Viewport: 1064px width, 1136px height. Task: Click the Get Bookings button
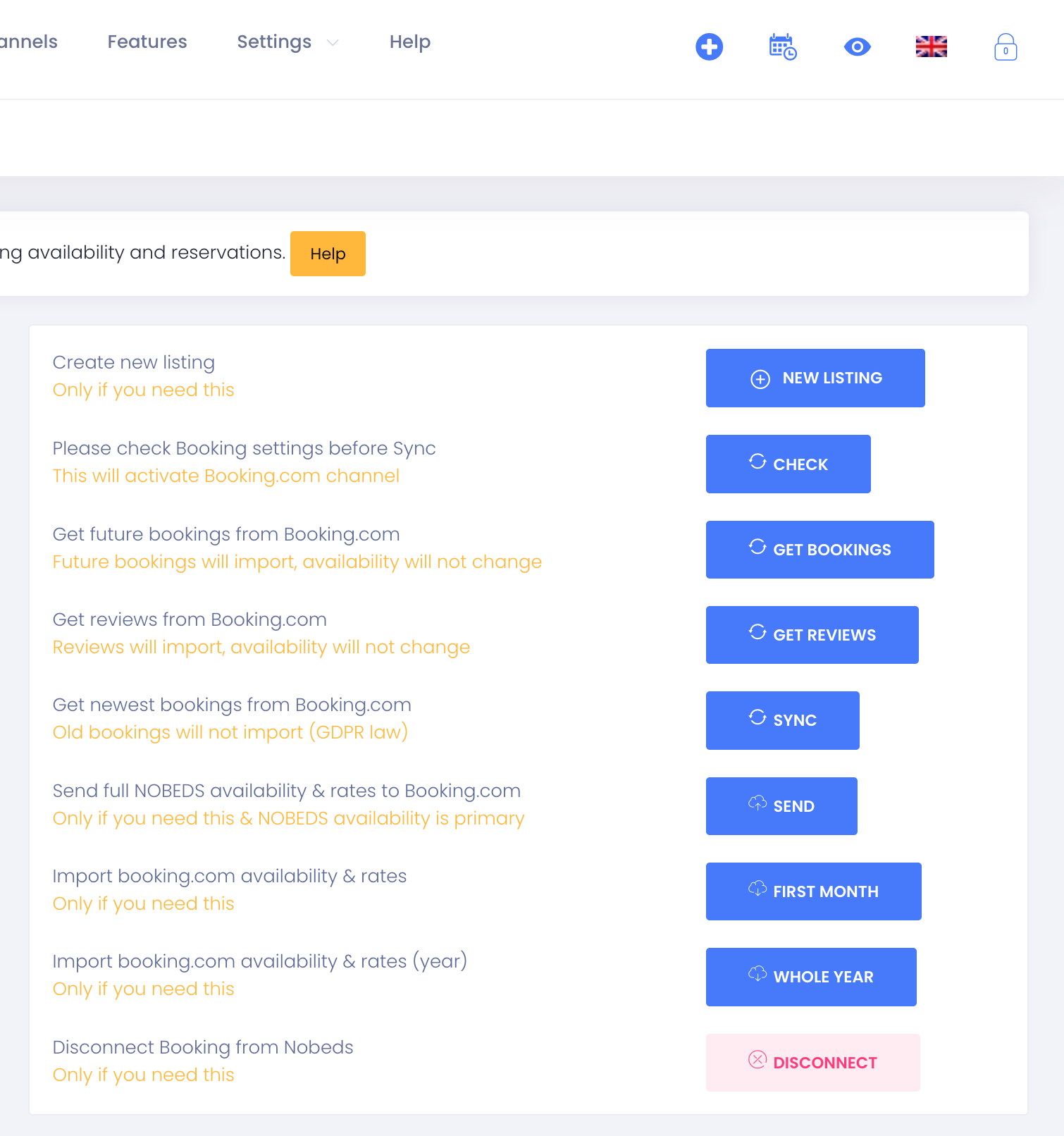(819, 550)
